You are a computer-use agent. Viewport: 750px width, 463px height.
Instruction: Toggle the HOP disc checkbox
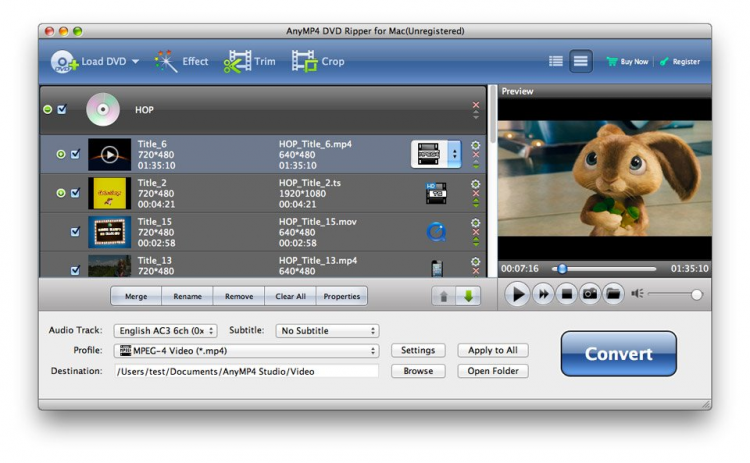[x=62, y=109]
